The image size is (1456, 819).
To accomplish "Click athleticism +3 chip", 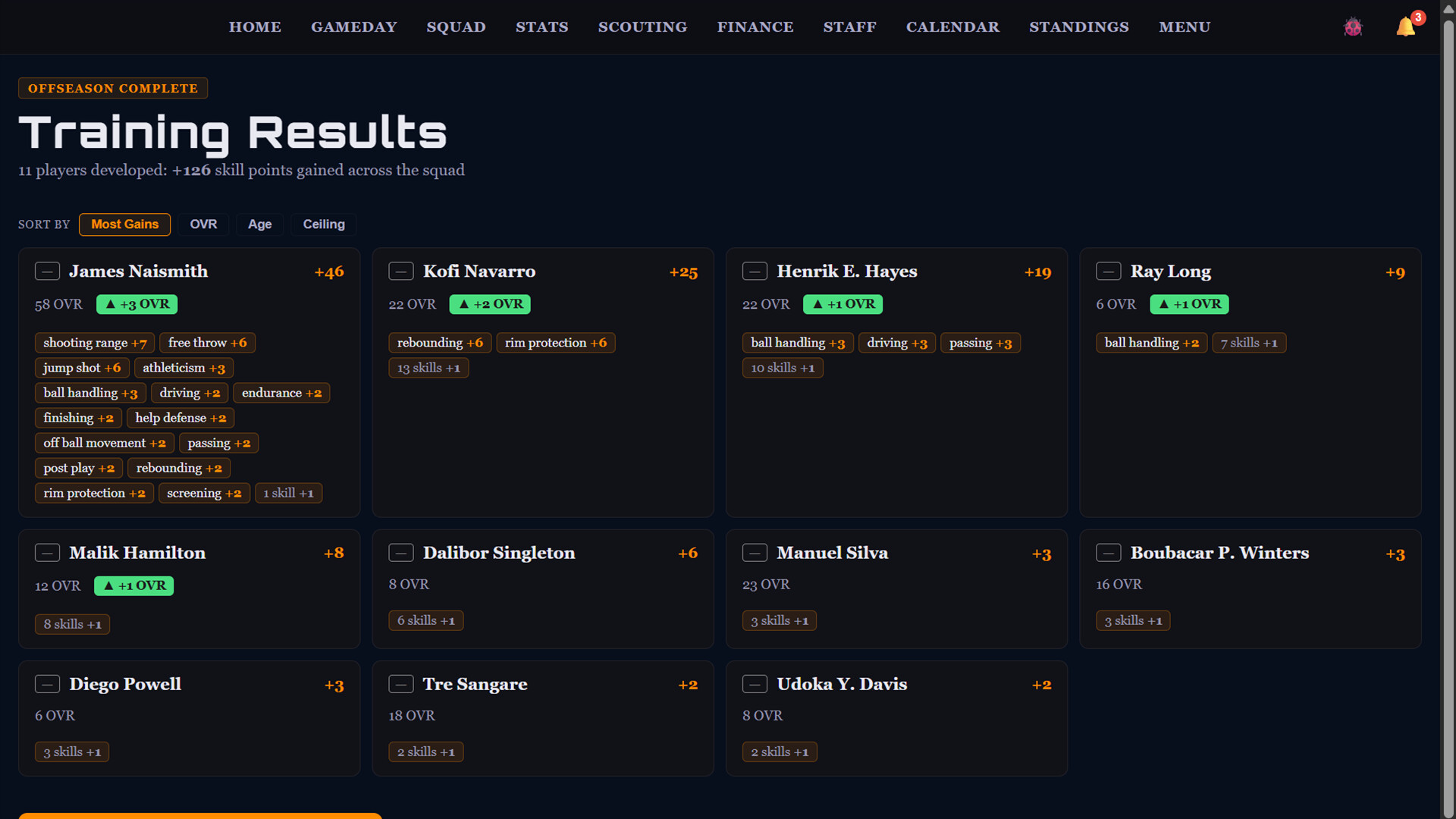I will point(184,368).
